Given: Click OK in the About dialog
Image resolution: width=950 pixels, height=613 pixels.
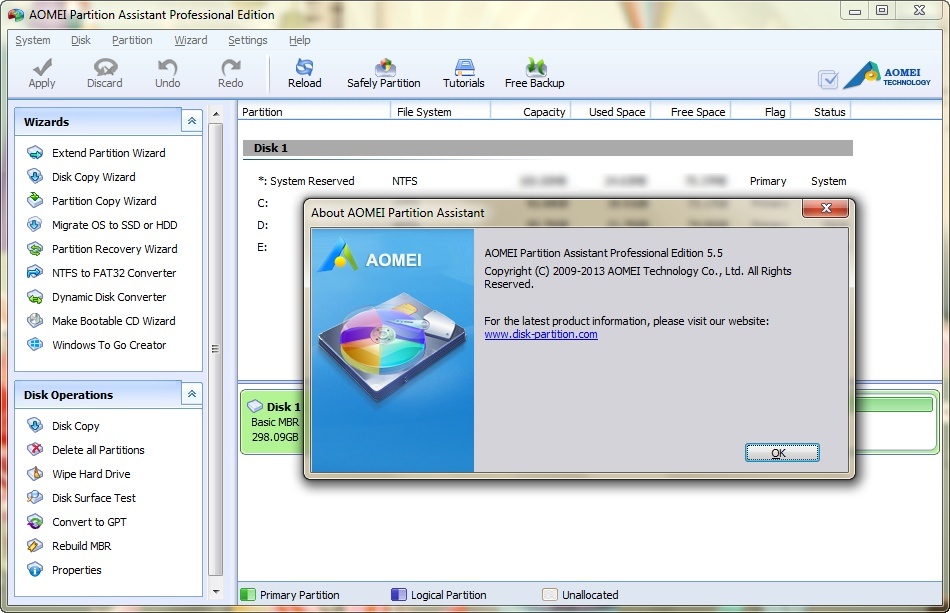Looking at the screenshot, I should pyautogui.click(x=782, y=452).
